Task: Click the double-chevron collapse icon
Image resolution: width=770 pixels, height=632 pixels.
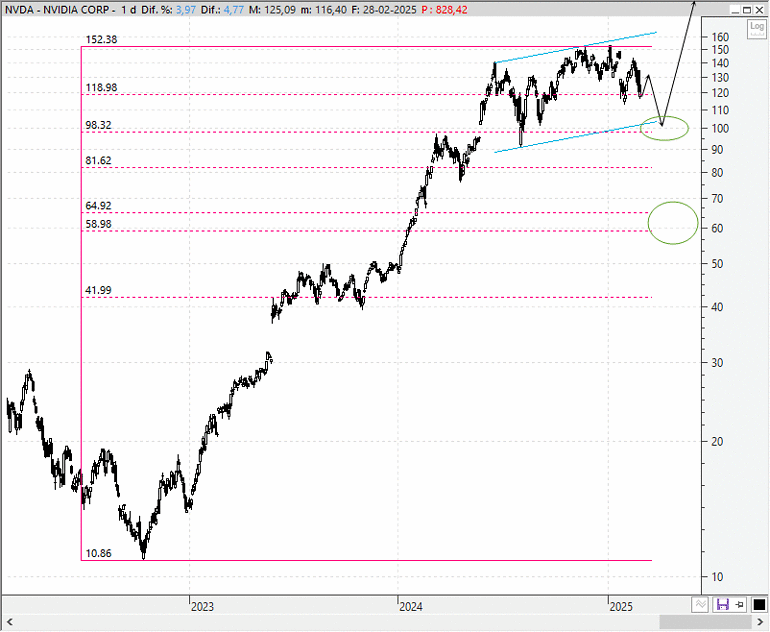Action: 700,605
